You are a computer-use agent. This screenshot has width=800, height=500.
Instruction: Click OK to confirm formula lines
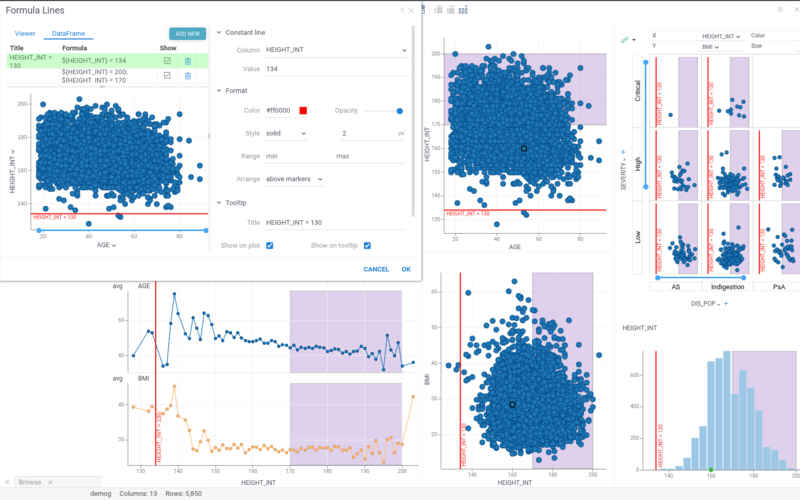click(x=406, y=269)
